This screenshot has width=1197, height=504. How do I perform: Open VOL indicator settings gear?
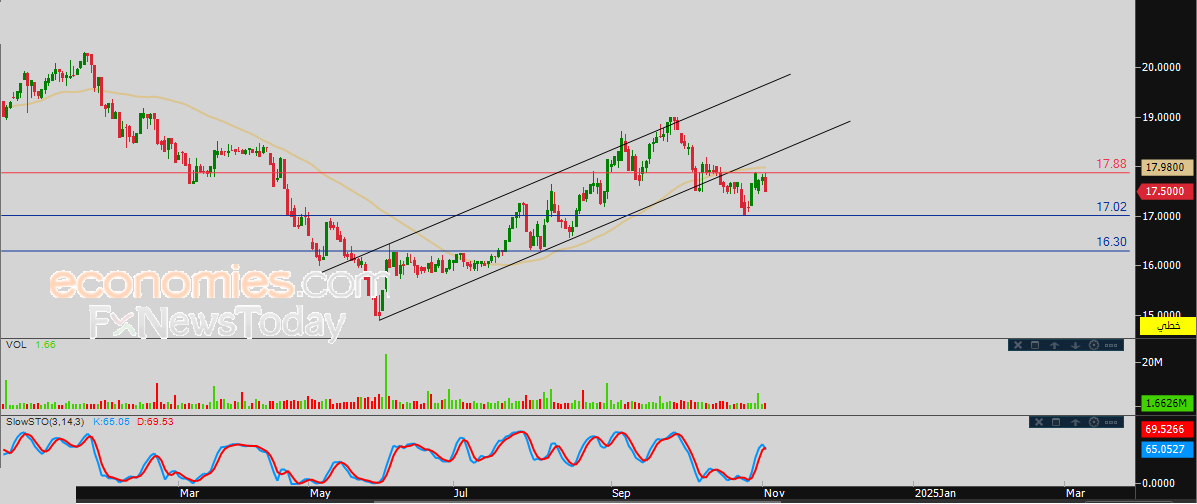click(x=1093, y=345)
